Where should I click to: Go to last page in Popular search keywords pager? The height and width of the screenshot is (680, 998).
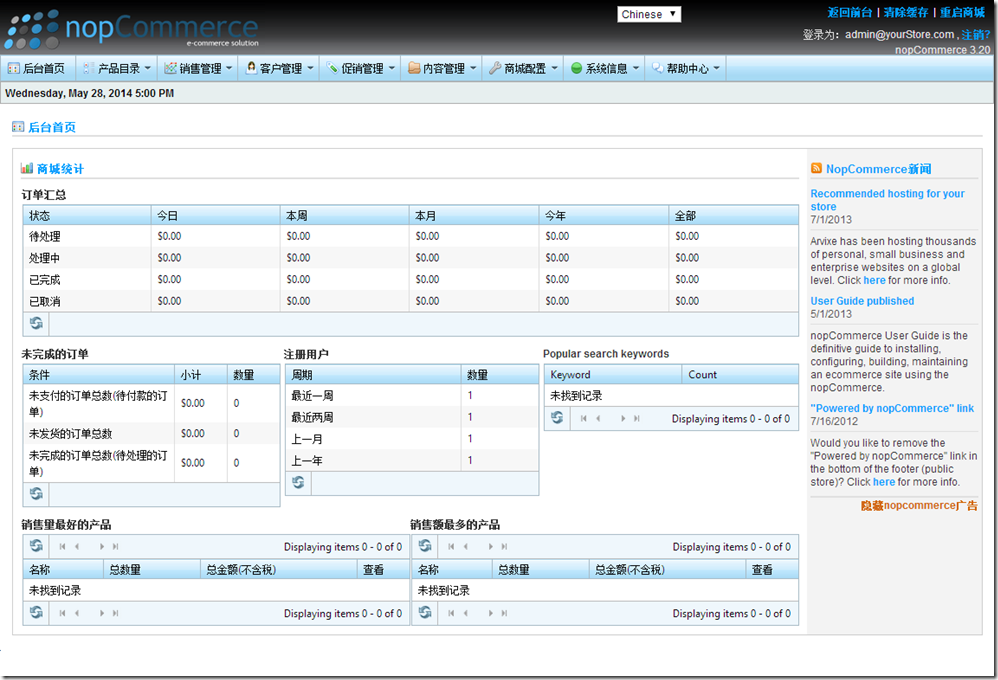click(637, 419)
